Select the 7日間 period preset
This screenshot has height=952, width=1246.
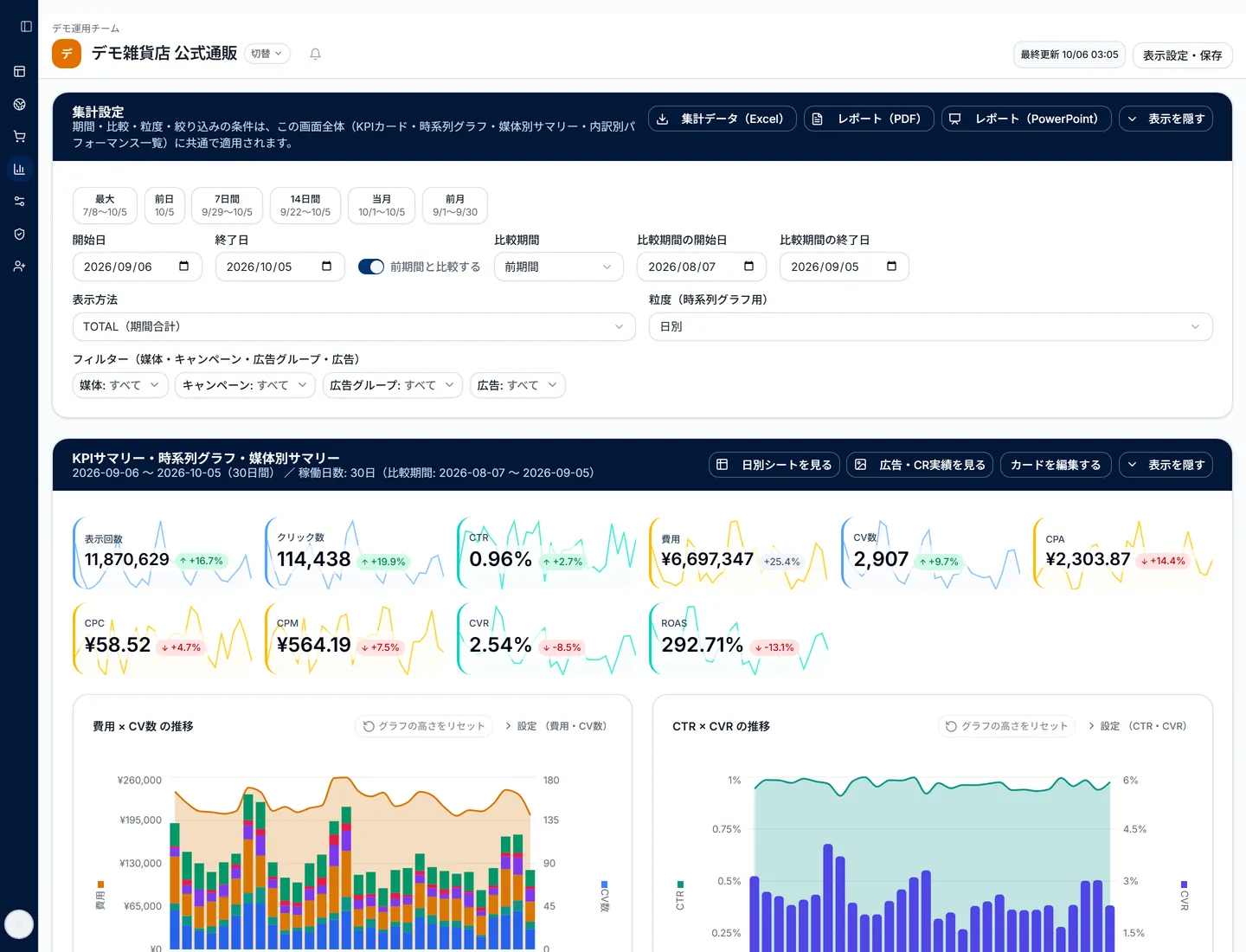[x=227, y=205]
